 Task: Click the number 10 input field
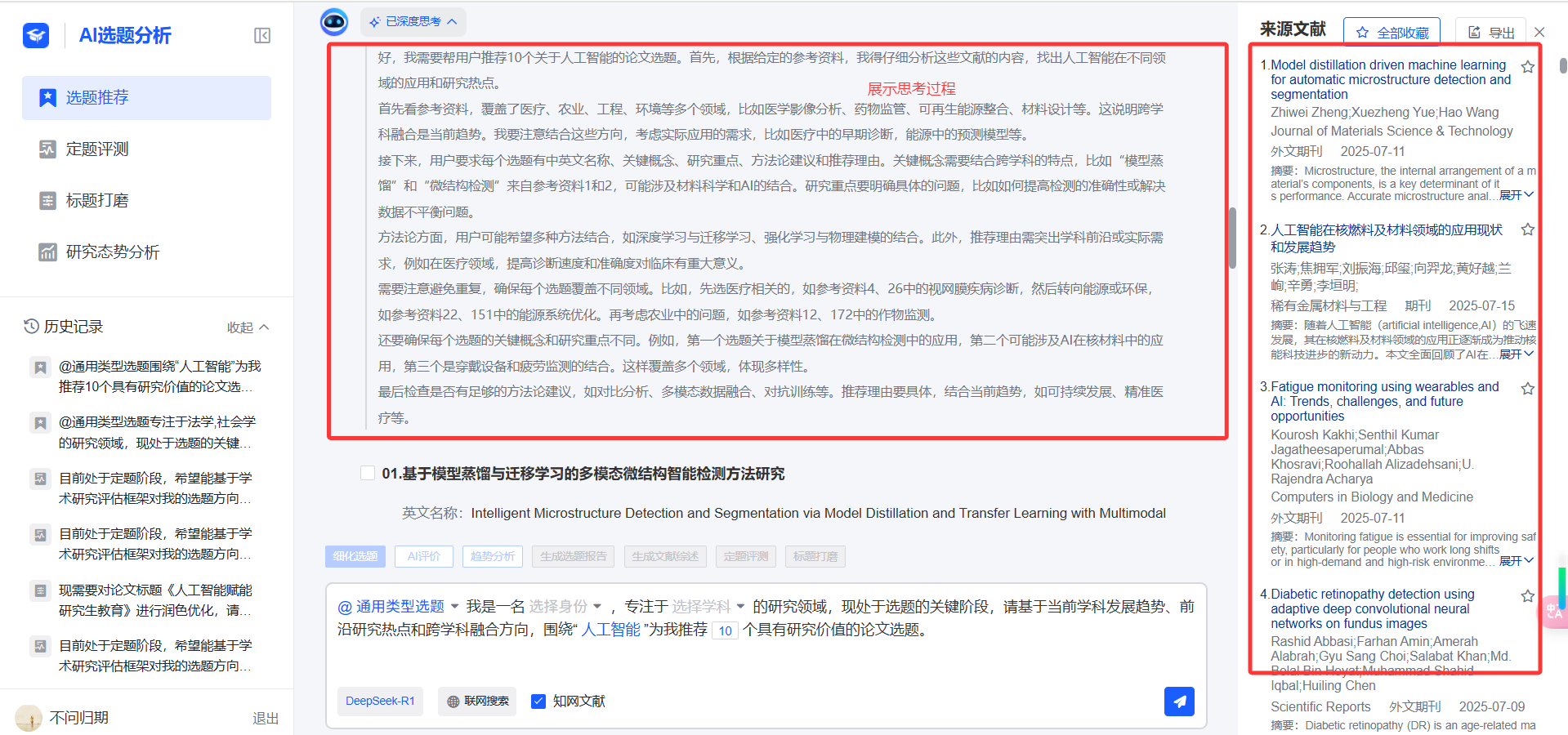[x=725, y=630]
